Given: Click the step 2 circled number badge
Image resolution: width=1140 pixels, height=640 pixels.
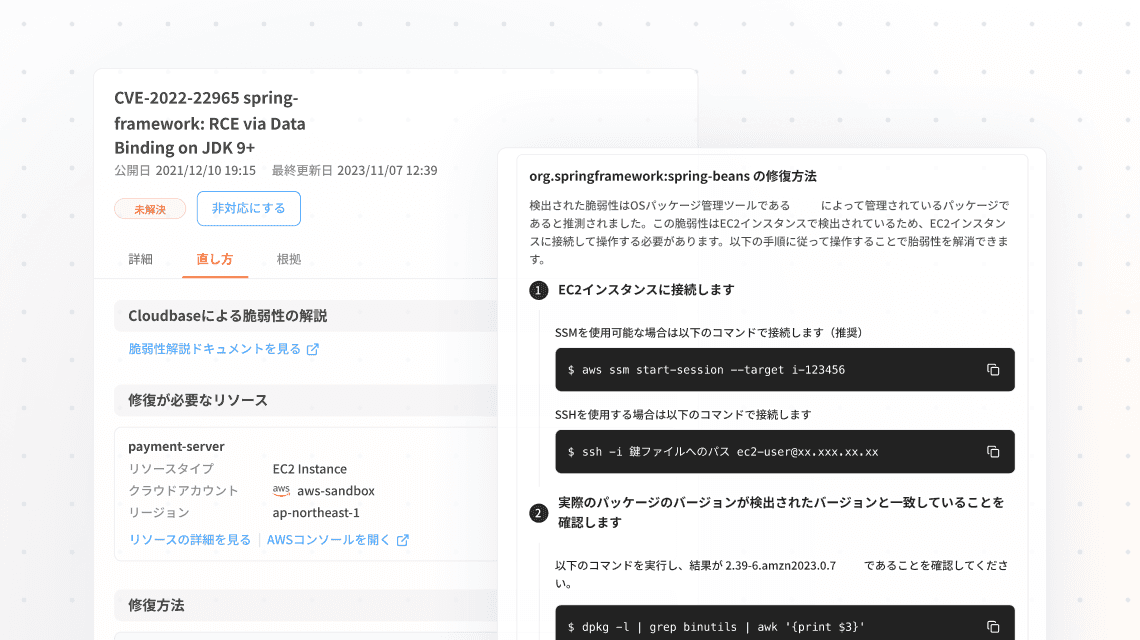Looking at the screenshot, I should [539, 511].
